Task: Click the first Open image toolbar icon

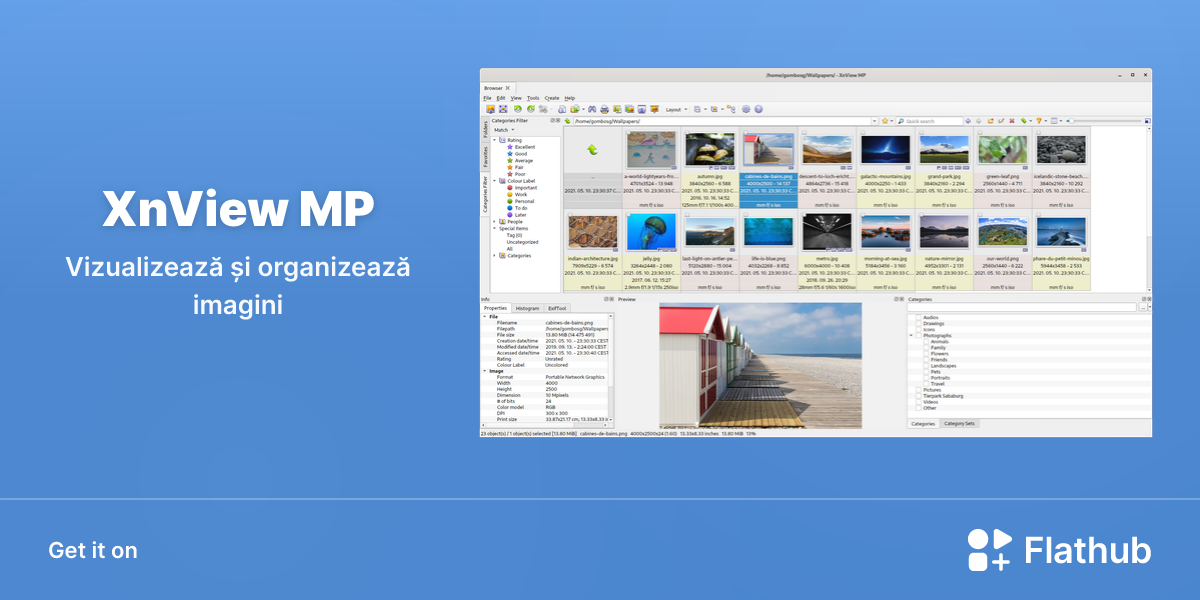Action: click(490, 109)
